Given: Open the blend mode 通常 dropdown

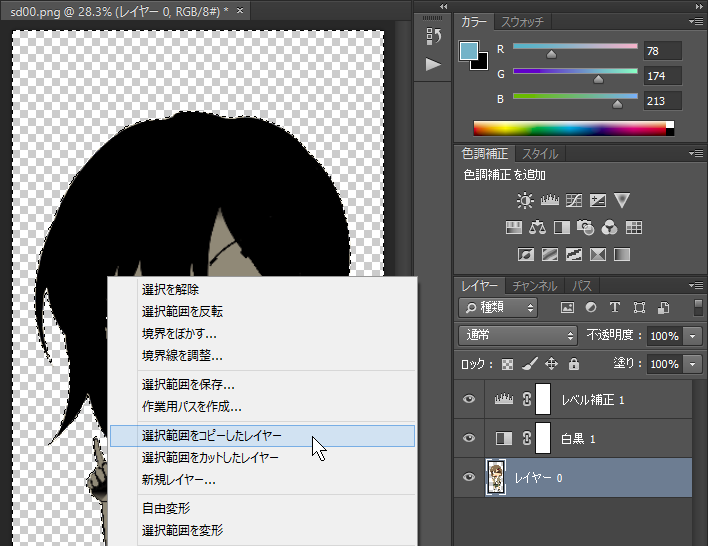Looking at the screenshot, I should pyautogui.click(x=518, y=336).
